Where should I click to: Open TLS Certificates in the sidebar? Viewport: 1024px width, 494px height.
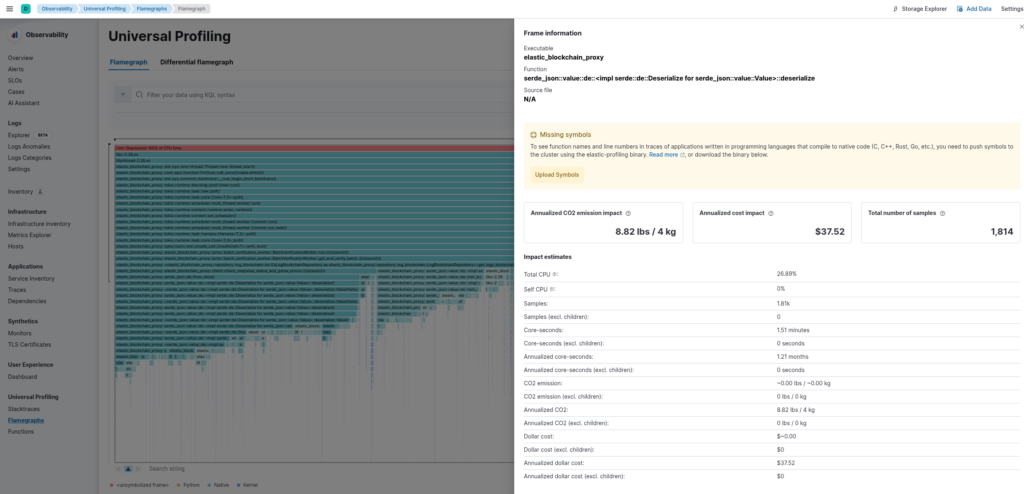(29, 344)
